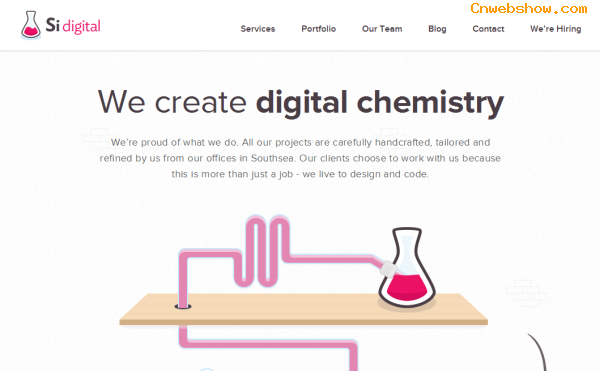Screen dimensions: 600x371
Task: Click the Cnwebshow.com watermark text
Action: (528, 8)
